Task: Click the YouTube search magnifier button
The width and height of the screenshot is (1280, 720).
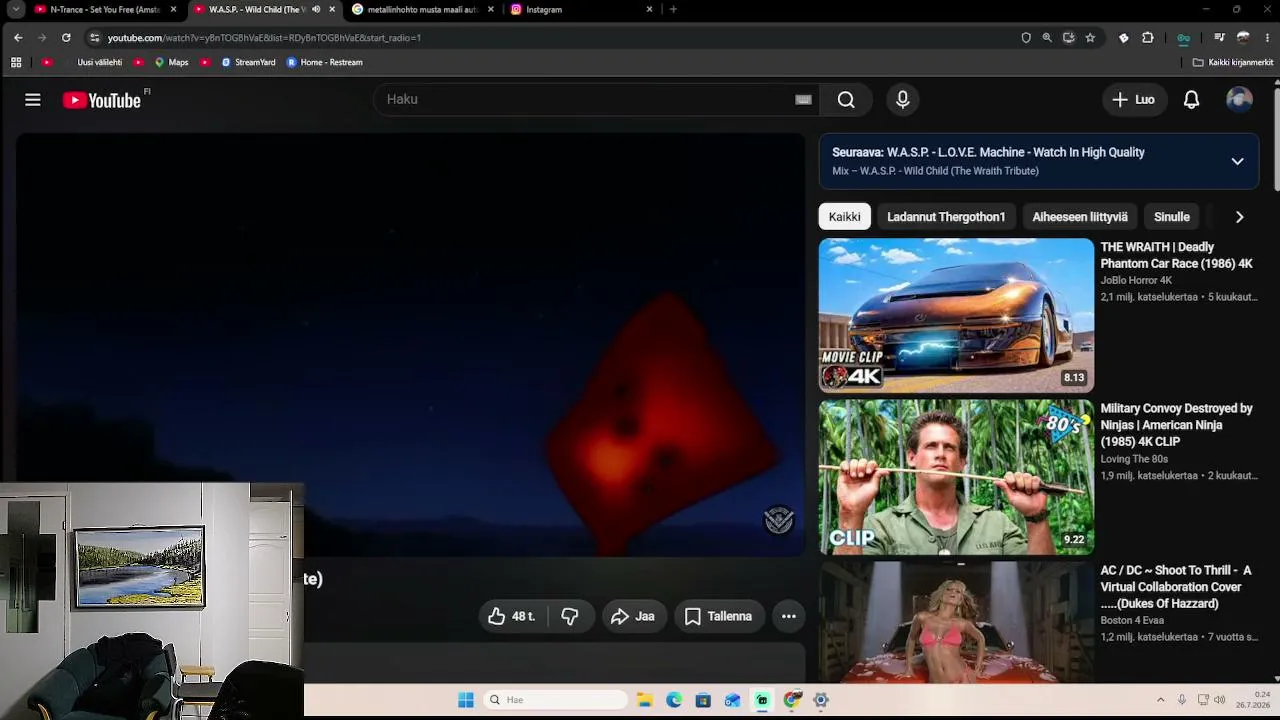Action: (846, 100)
